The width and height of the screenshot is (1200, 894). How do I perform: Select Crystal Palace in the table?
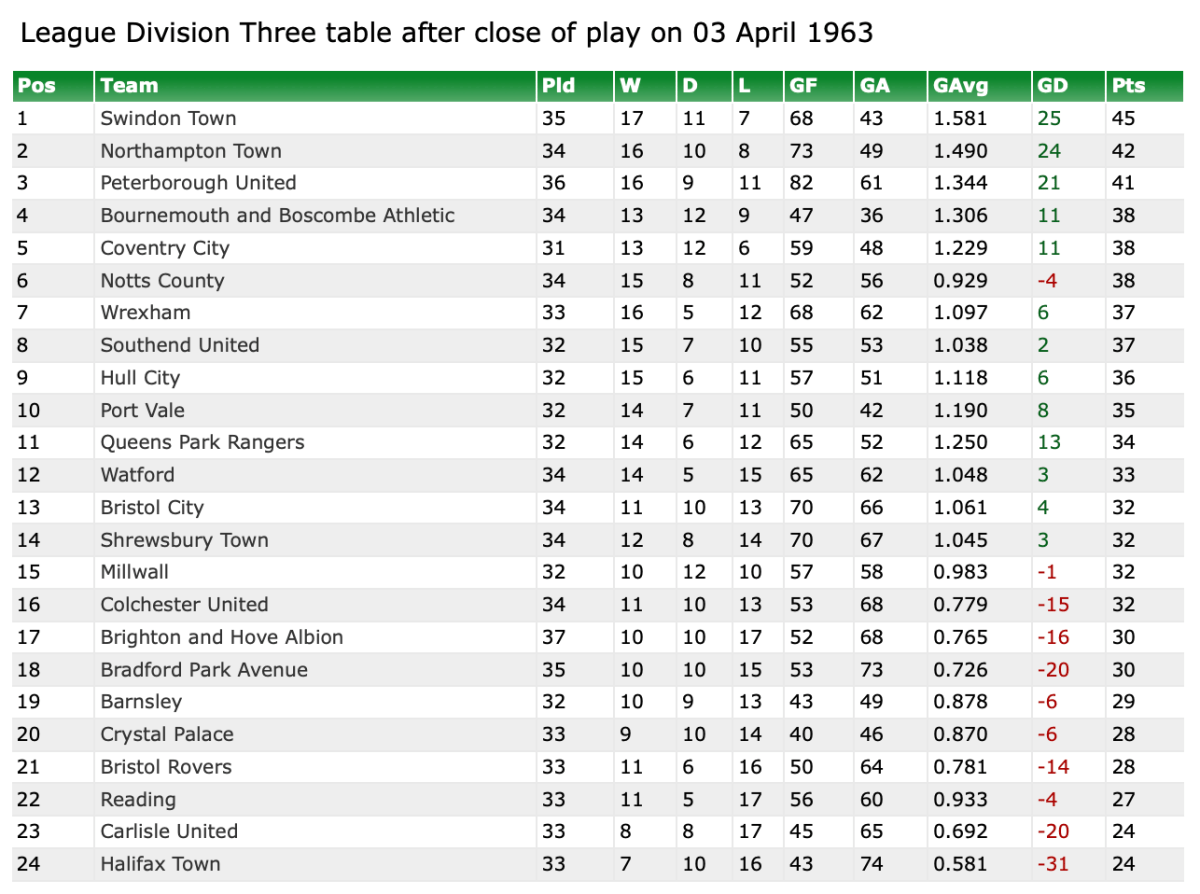coord(167,734)
